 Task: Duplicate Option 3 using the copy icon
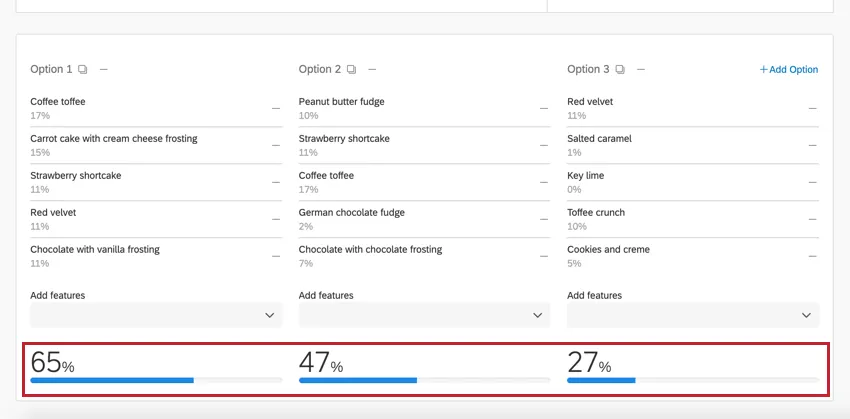[x=620, y=70]
